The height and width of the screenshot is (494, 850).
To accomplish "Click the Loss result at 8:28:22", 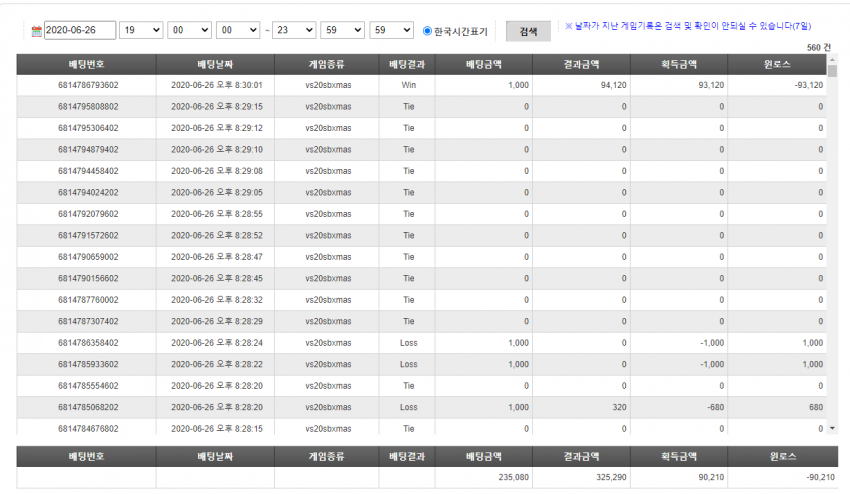I will [x=408, y=364].
